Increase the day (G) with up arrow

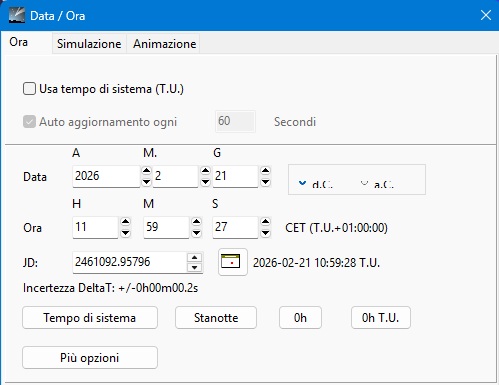pos(265,171)
